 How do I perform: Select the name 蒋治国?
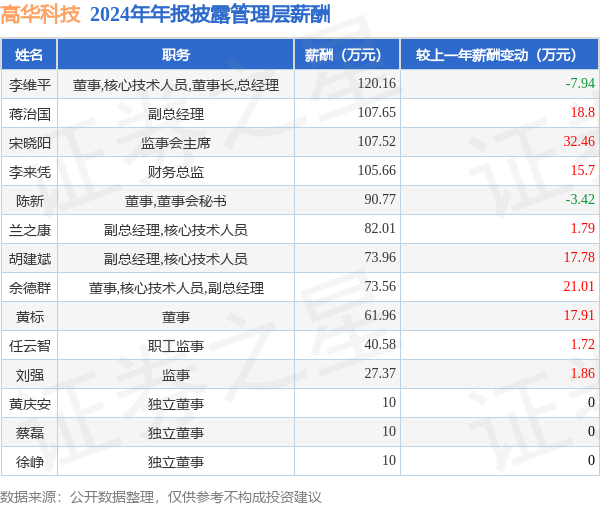(30, 114)
